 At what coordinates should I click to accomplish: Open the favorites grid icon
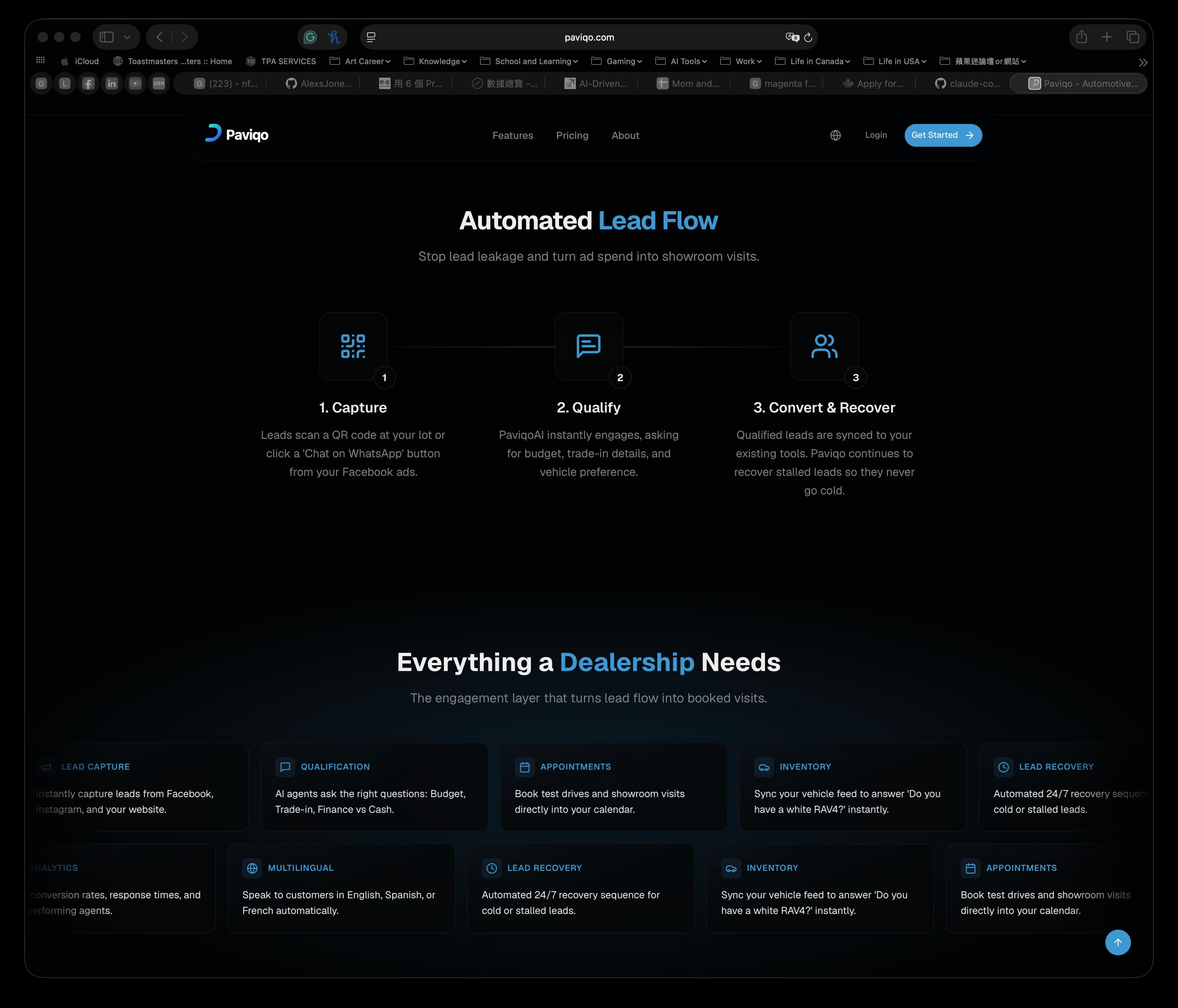pyautogui.click(x=40, y=60)
